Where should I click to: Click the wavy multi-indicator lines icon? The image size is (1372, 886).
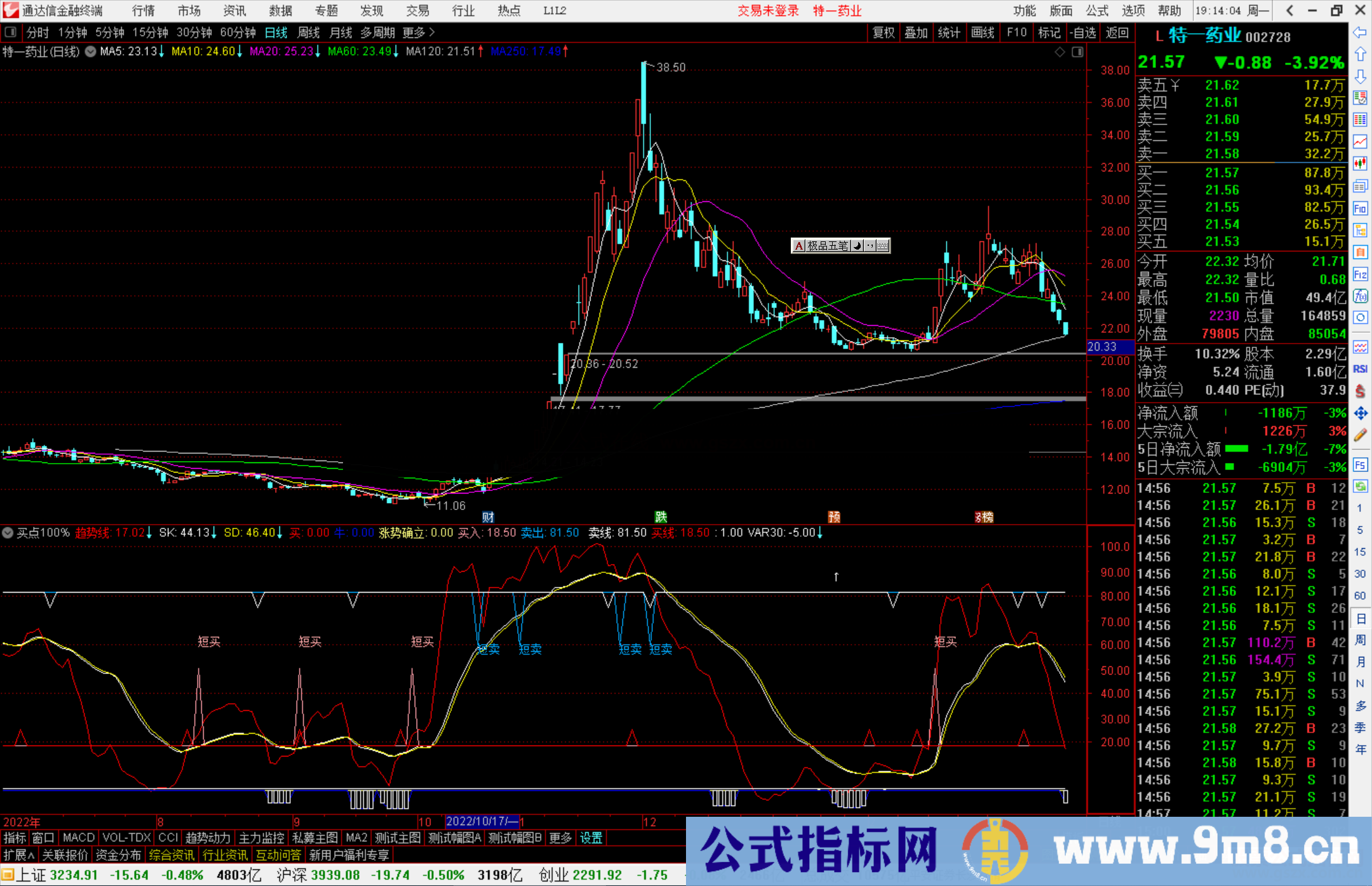click(x=1360, y=347)
